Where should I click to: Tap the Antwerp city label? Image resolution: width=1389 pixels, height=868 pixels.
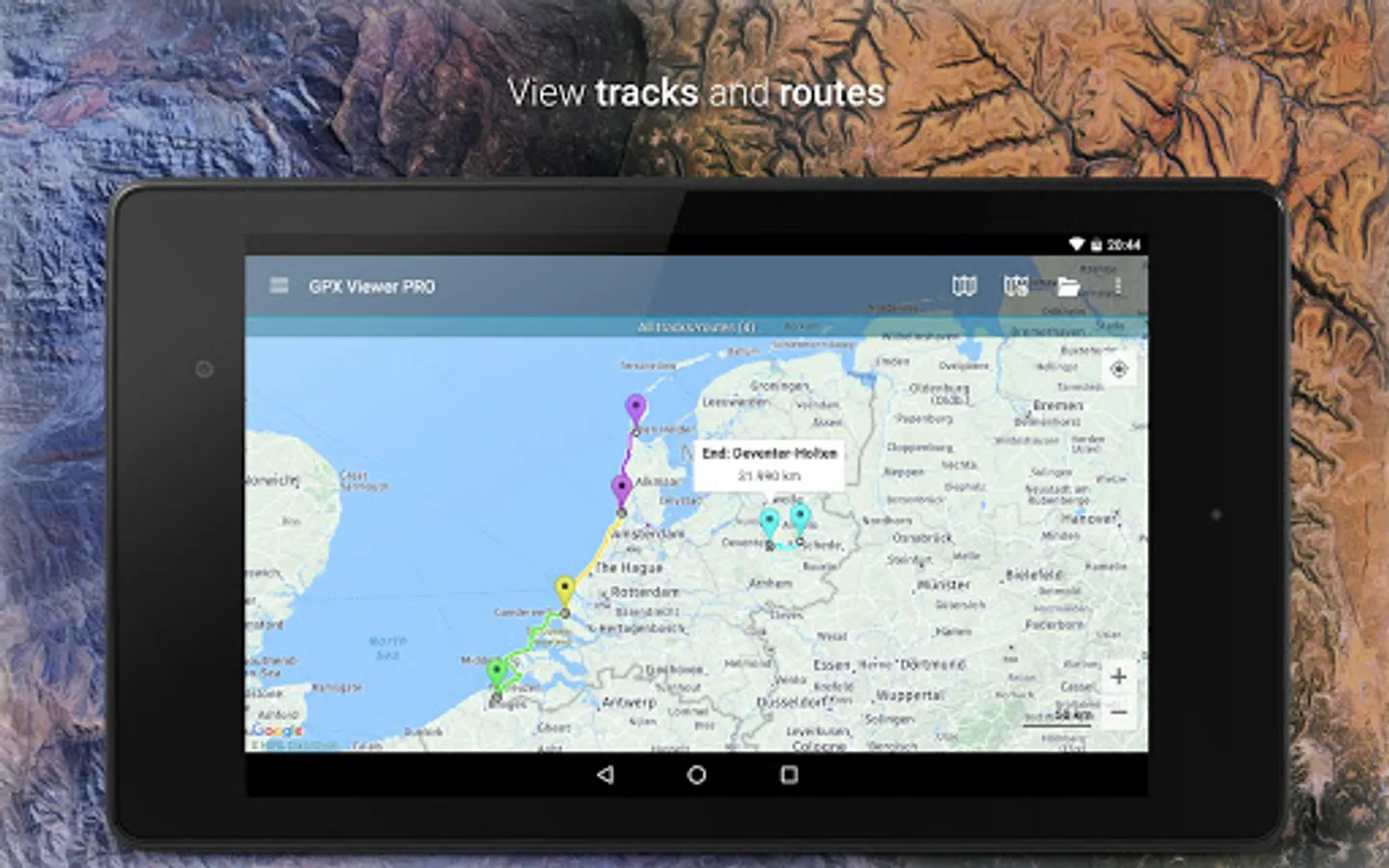coord(628,702)
